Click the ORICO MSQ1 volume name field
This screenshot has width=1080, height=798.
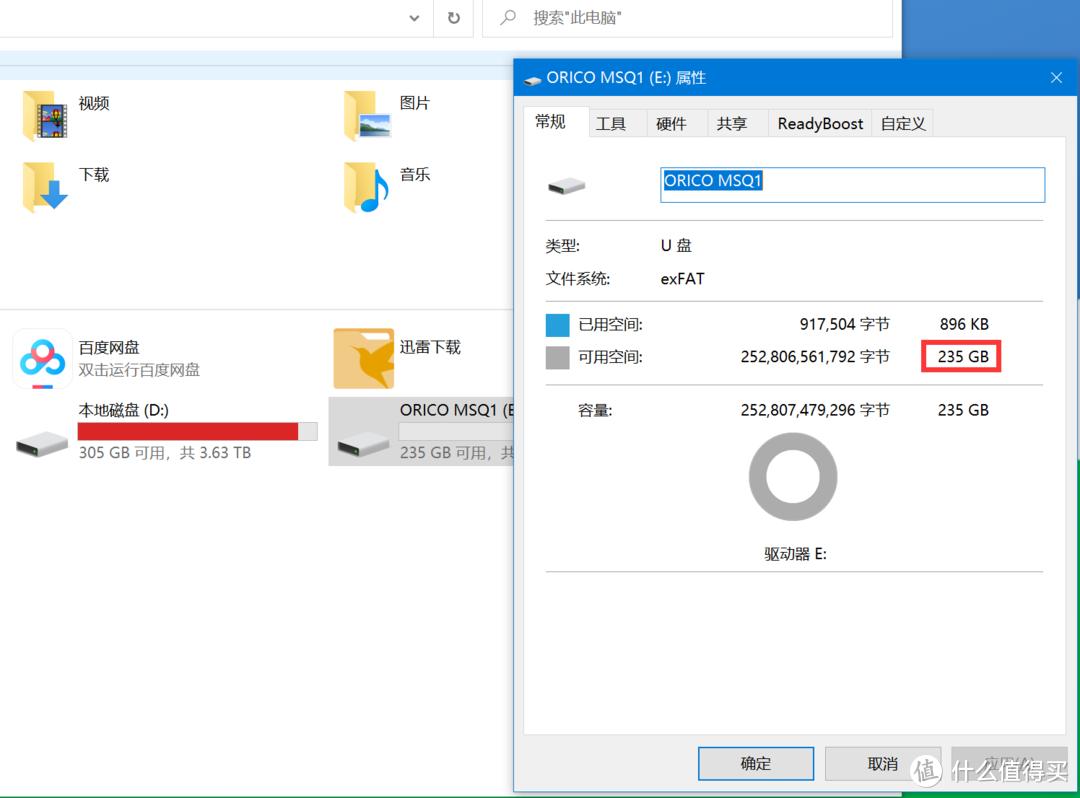(x=852, y=185)
